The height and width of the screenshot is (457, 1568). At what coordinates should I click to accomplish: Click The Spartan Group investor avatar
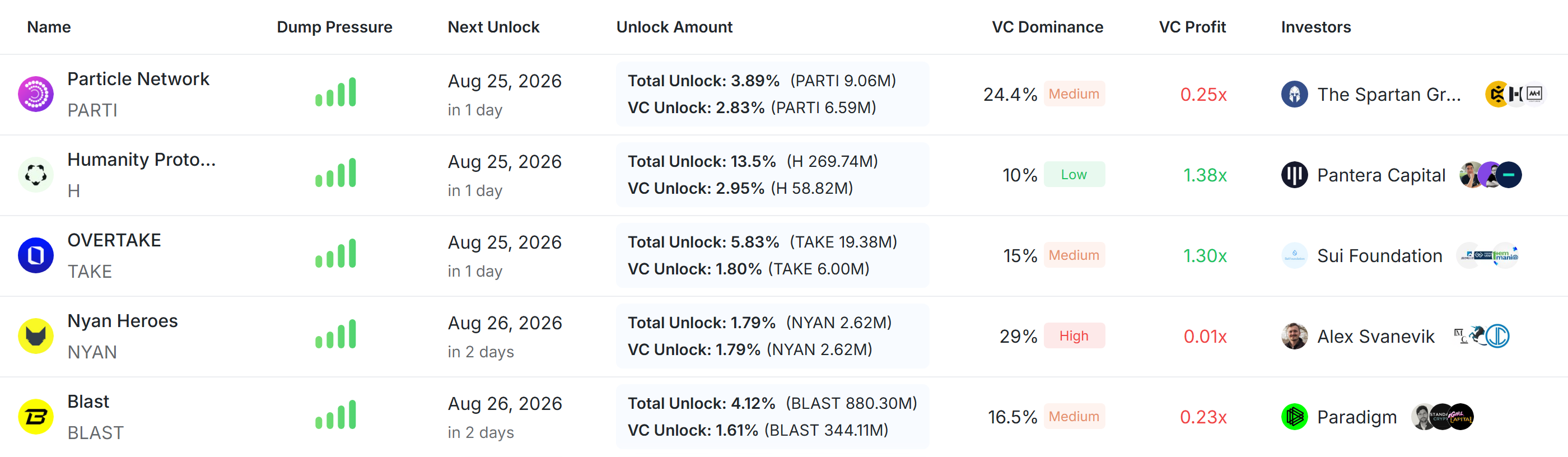pos(1294,94)
